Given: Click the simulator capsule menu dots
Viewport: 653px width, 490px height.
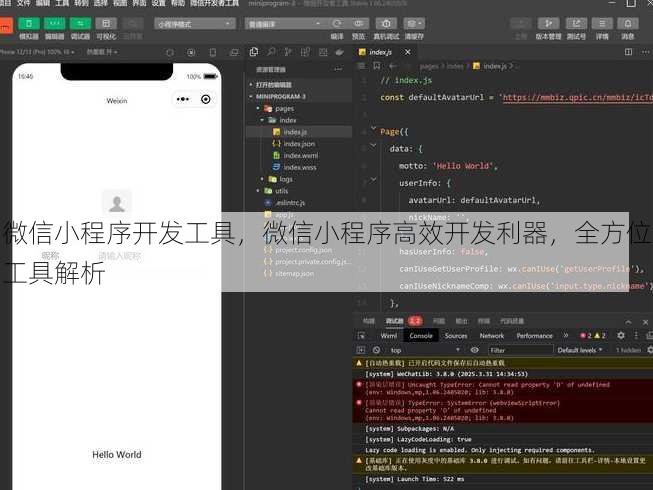Looking at the screenshot, I should [x=183, y=99].
